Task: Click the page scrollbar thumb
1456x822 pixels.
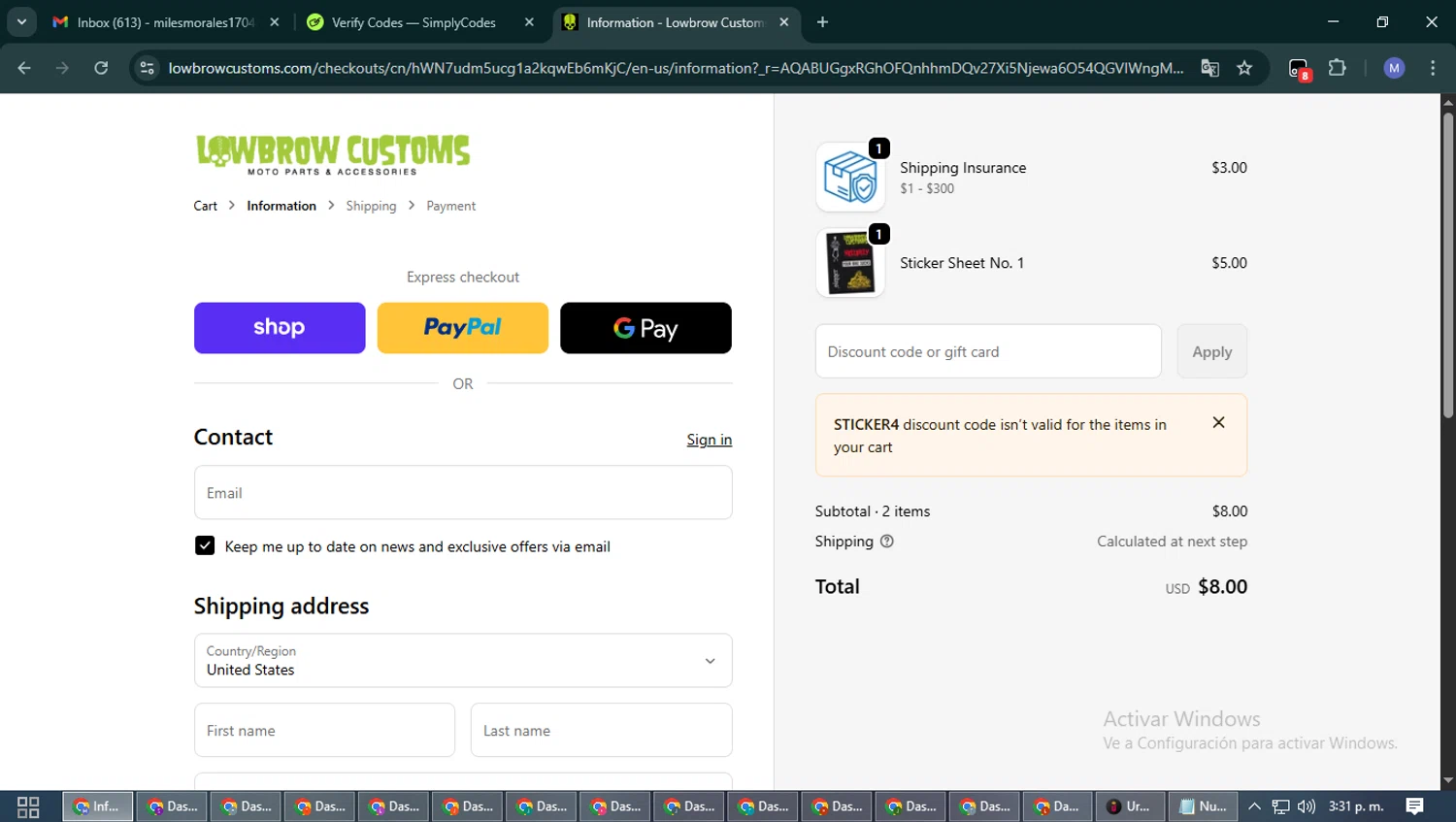Action: click(x=1447, y=265)
